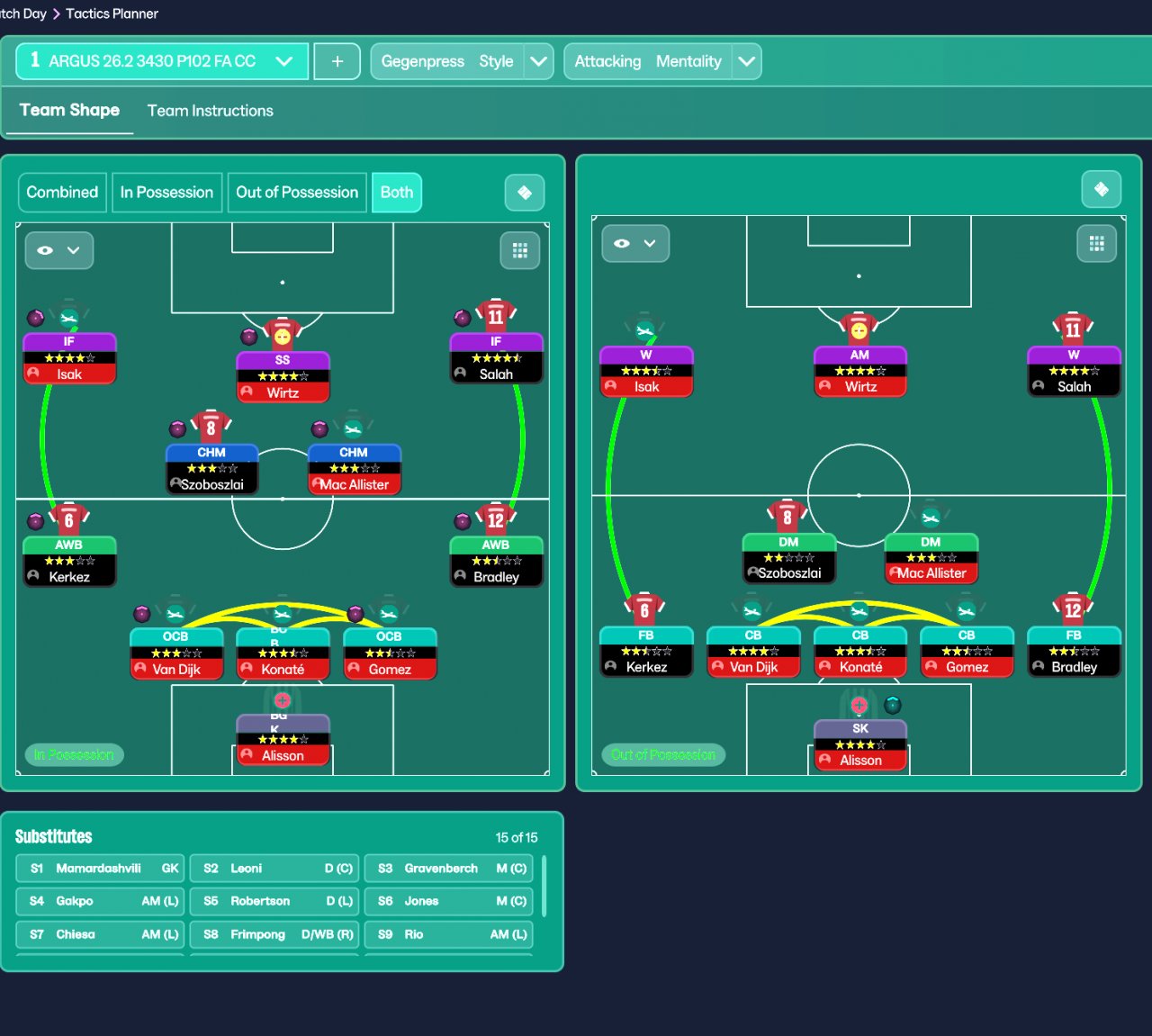Open ARGUS tactic selector dropdown

pyautogui.click(x=162, y=61)
